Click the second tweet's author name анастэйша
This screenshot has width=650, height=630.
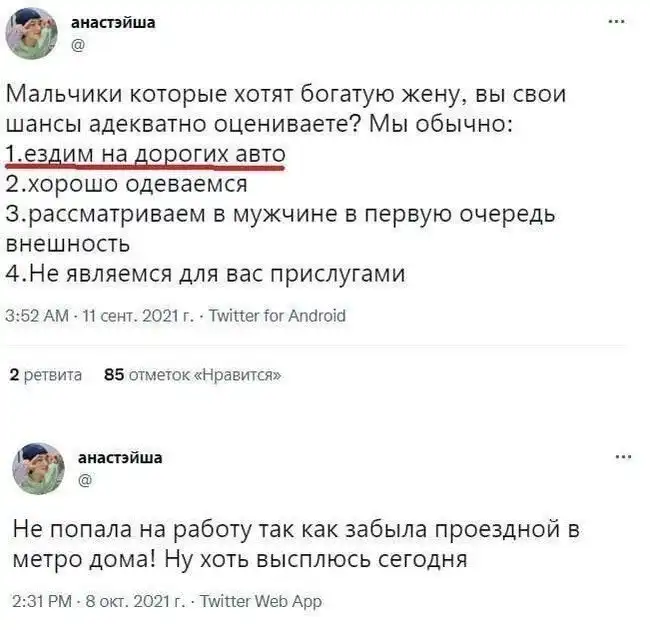click(120, 457)
